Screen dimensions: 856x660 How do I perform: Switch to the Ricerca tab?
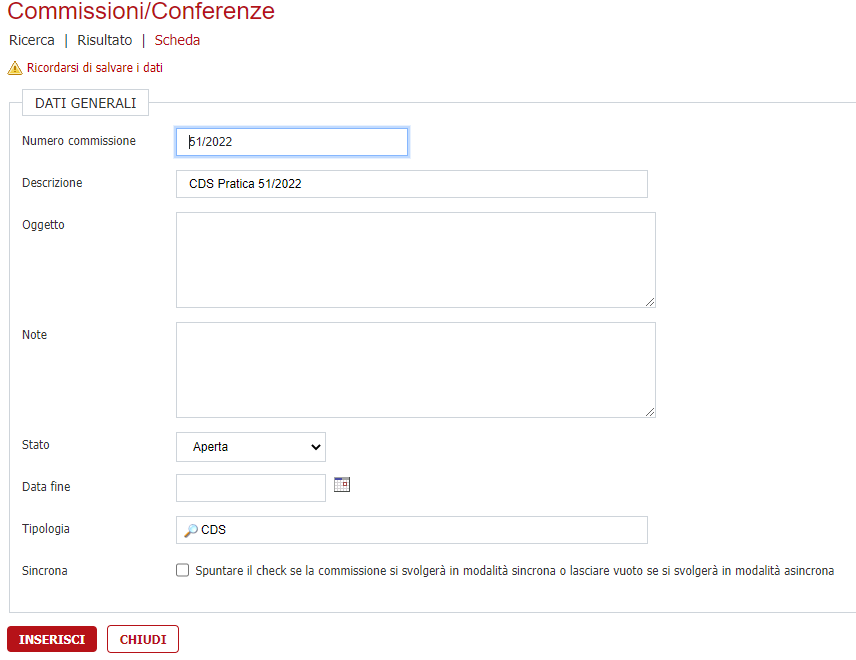pos(32,41)
